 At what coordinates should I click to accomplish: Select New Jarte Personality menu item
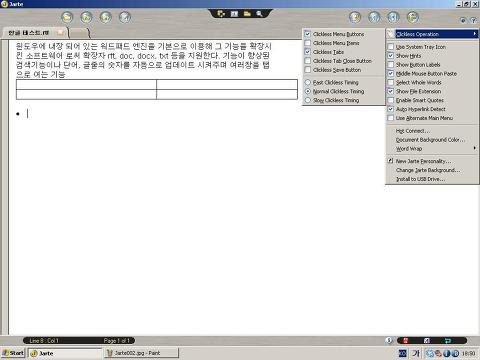[432, 161]
